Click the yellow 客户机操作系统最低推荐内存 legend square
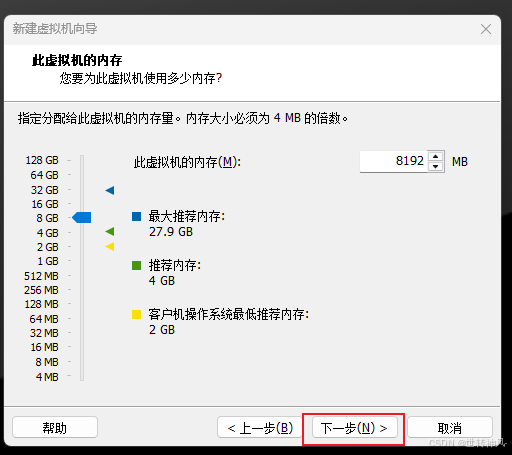Image resolution: width=512 pixels, height=455 pixels. (137, 315)
